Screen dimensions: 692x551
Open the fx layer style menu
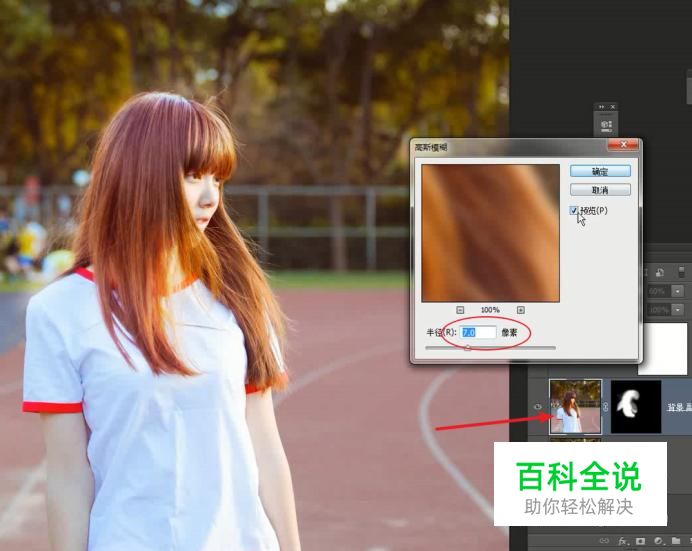[623, 541]
